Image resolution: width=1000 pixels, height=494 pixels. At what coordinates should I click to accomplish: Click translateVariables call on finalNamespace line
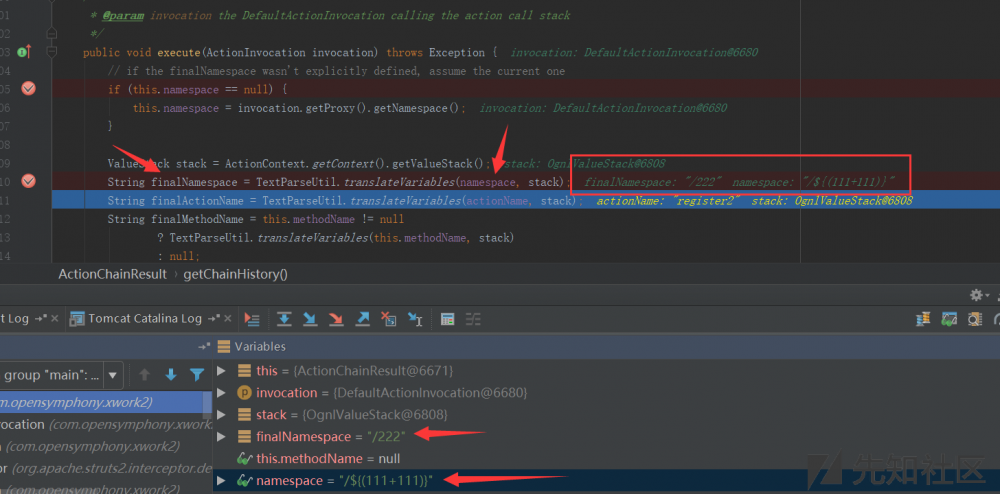(x=398, y=182)
